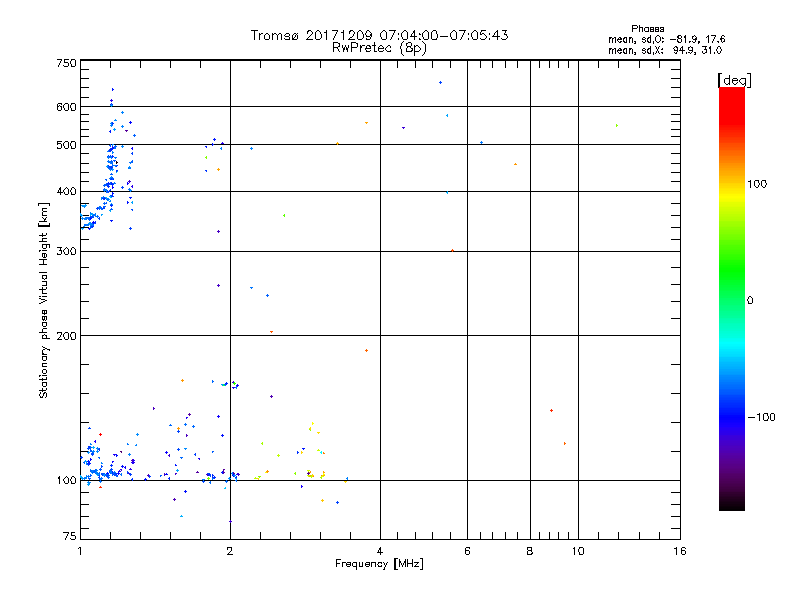This screenshot has width=800, height=600.
Task: Click the y-axis tick label '200'
Action: 66,336
